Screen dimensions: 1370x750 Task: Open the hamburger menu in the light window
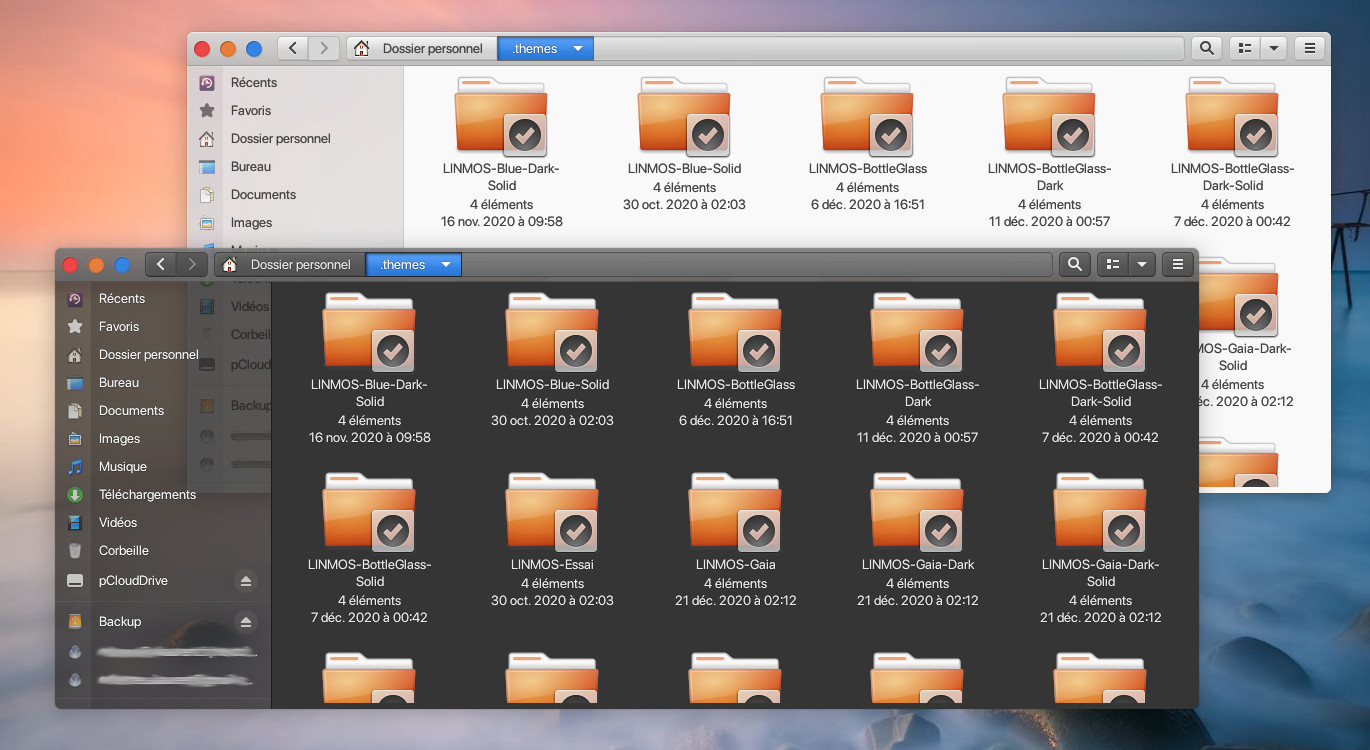click(x=1310, y=48)
